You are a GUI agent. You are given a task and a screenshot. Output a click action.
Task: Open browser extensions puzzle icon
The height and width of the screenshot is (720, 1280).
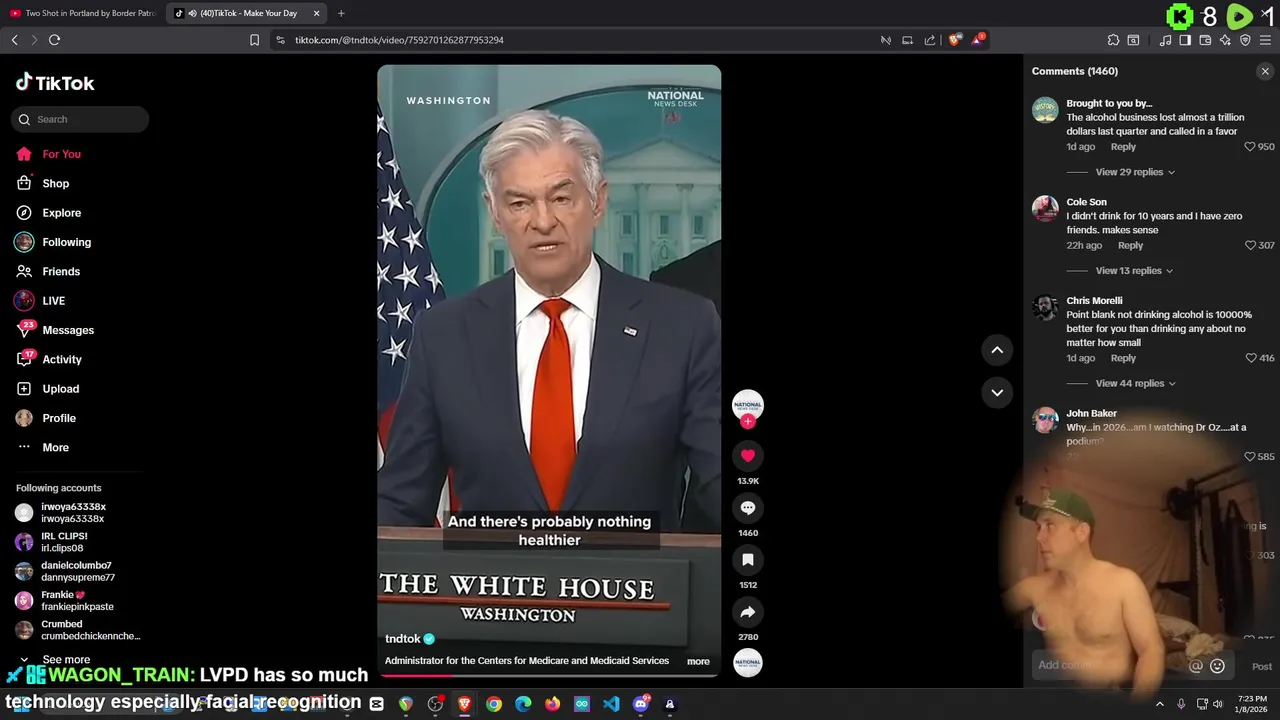tap(1113, 40)
